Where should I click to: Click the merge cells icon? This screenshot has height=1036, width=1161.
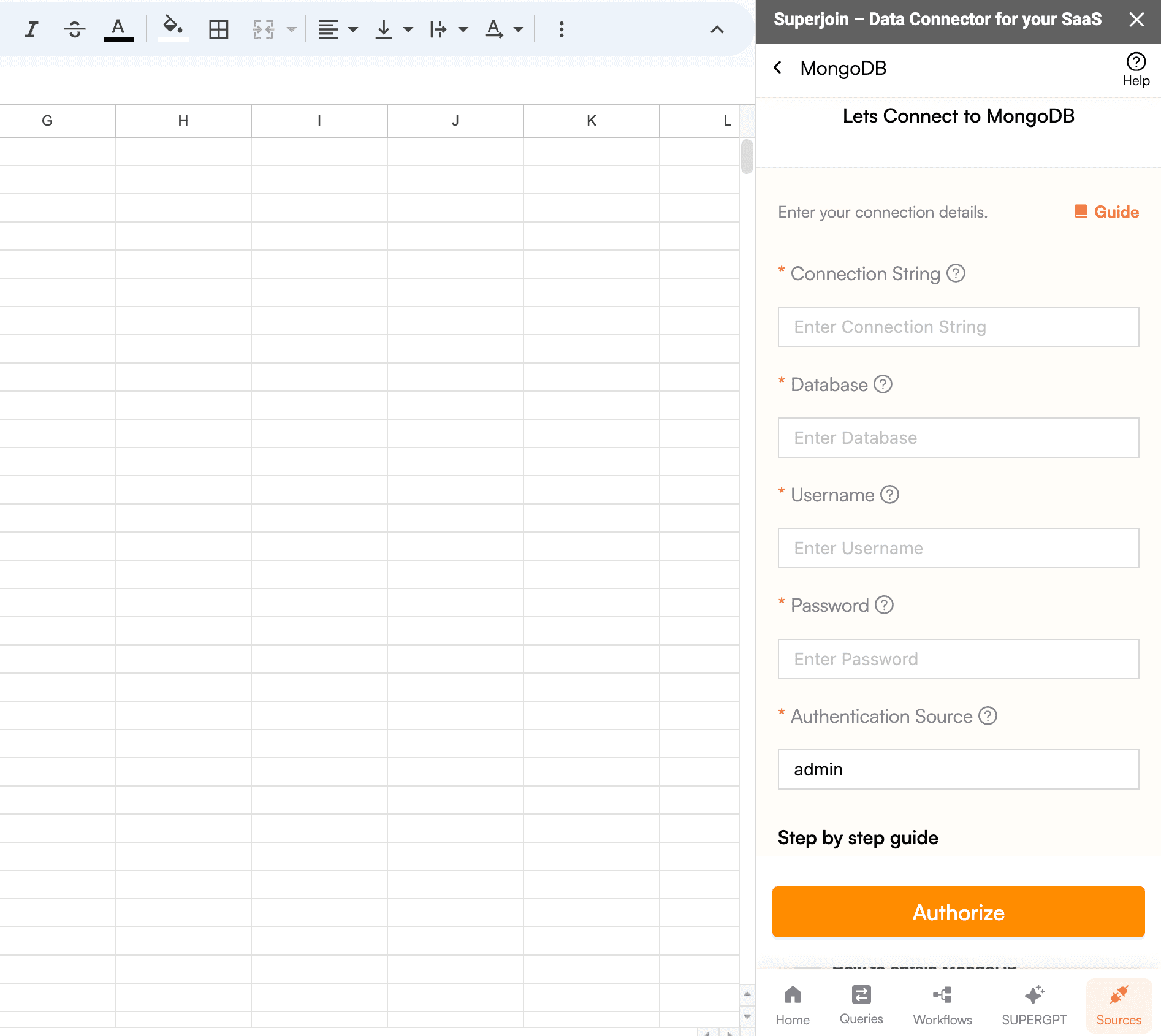tap(264, 29)
